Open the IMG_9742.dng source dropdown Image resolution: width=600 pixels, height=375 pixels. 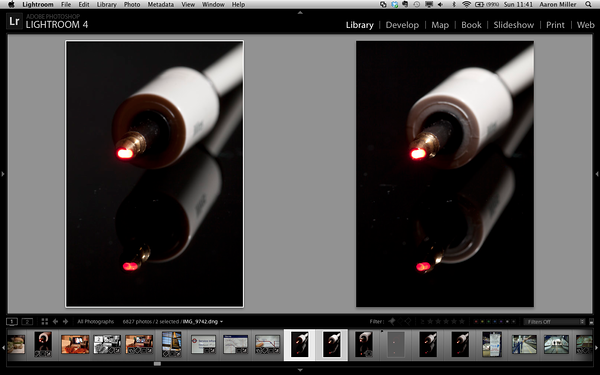(202, 321)
